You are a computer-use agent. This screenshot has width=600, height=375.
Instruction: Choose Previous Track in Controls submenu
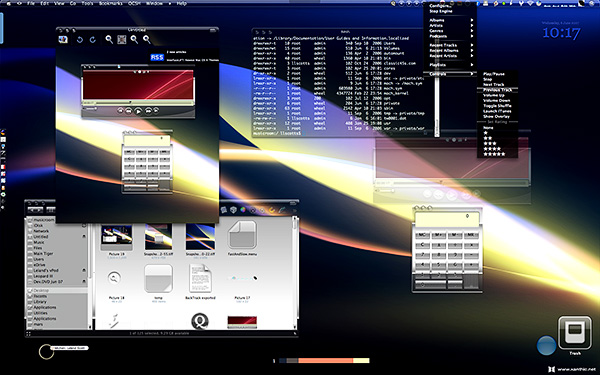[x=497, y=90]
